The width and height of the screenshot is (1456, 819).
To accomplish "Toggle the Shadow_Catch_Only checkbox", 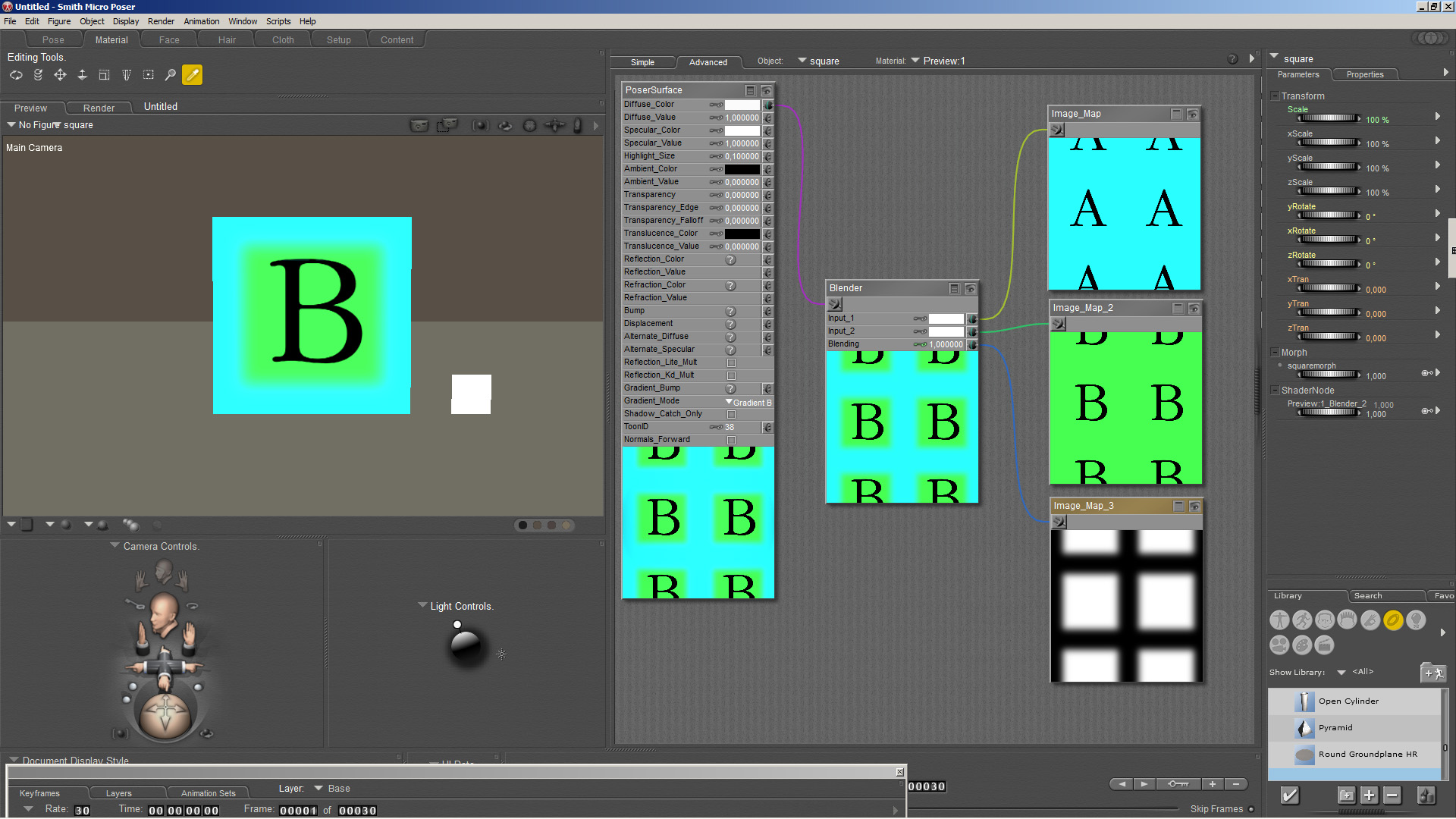I will point(731,414).
